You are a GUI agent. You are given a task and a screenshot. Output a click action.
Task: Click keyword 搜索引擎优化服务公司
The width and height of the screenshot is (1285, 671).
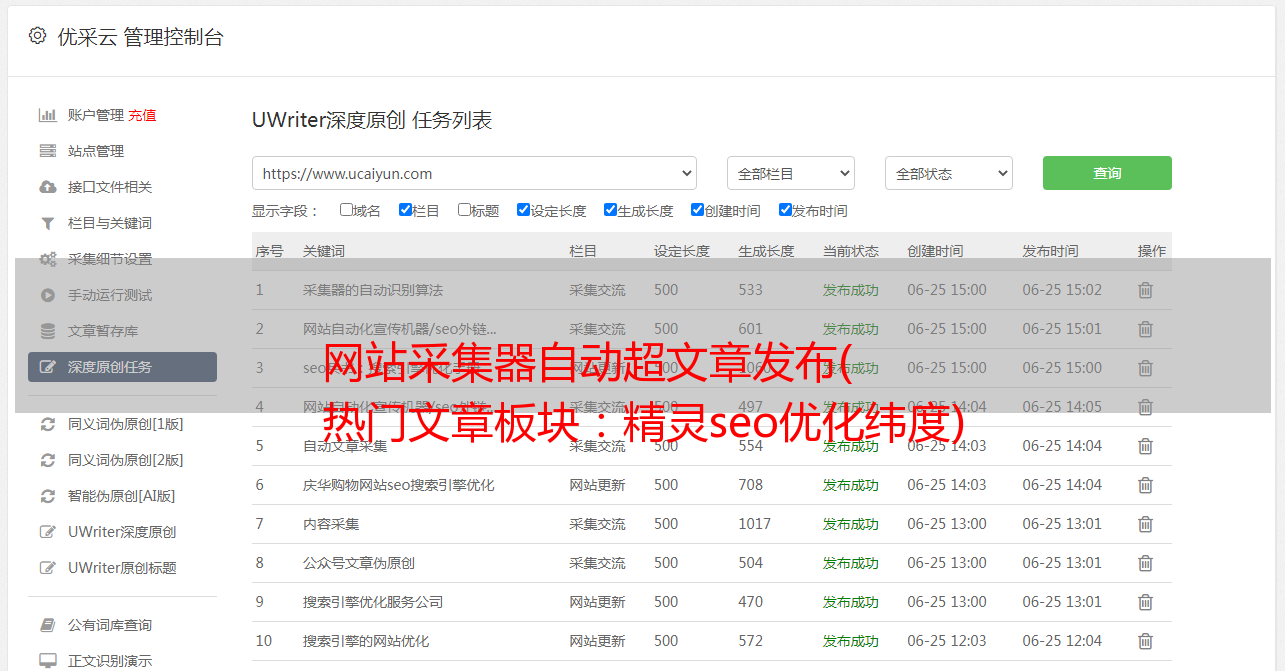coord(373,602)
